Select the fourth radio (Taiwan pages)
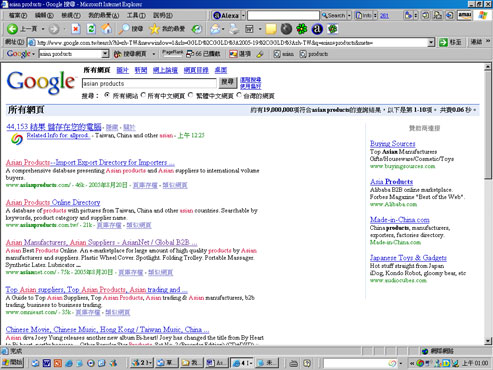 (239, 95)
